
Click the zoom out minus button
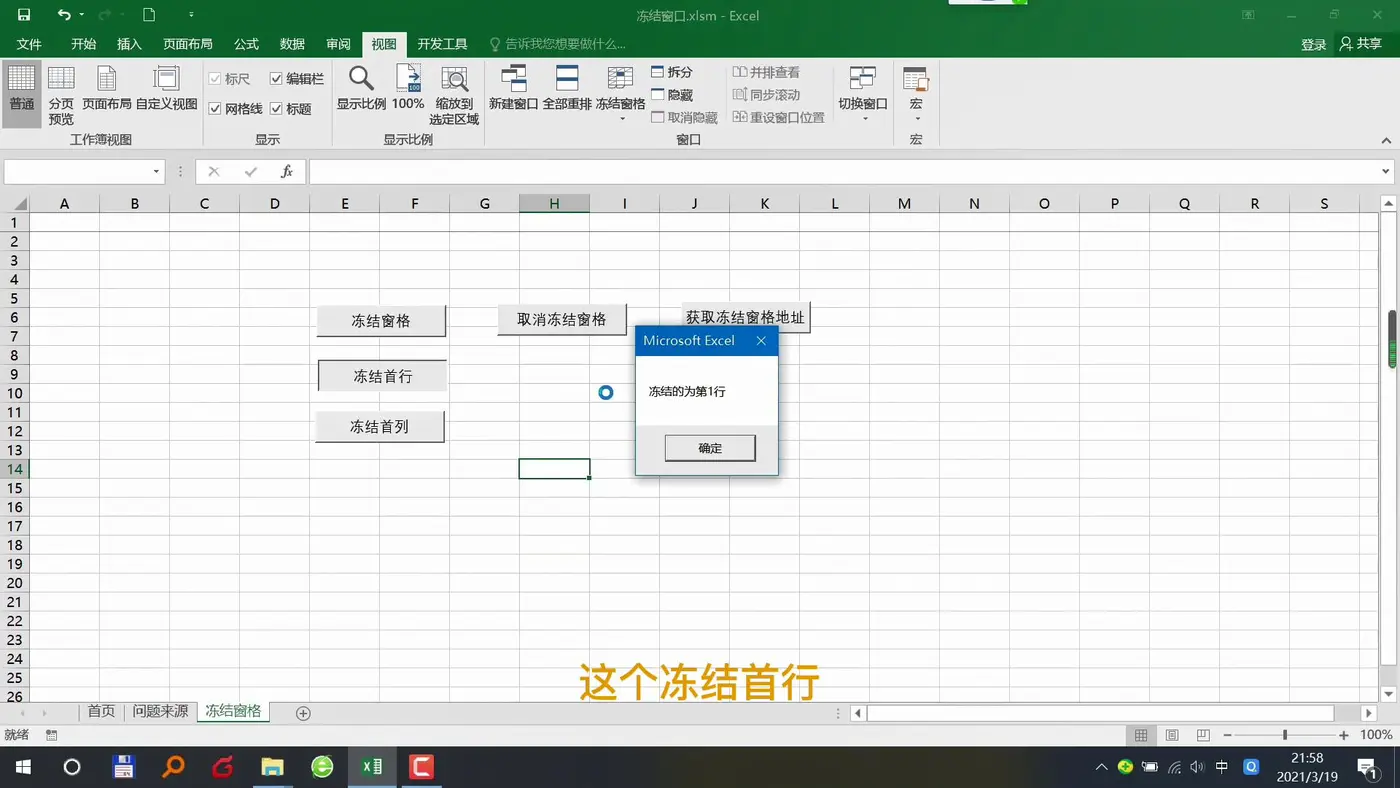click(1228, 735)
